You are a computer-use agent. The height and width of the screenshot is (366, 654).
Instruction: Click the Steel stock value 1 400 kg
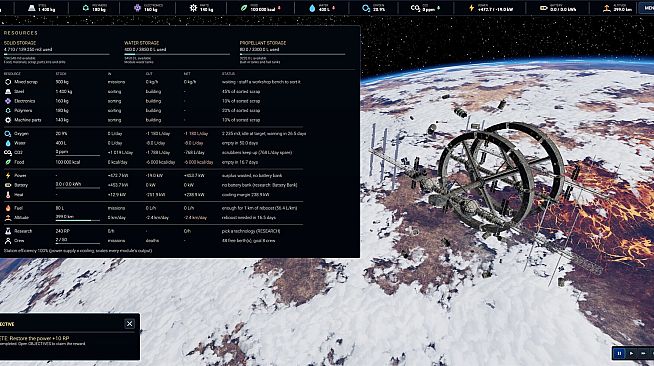point(64,91)
